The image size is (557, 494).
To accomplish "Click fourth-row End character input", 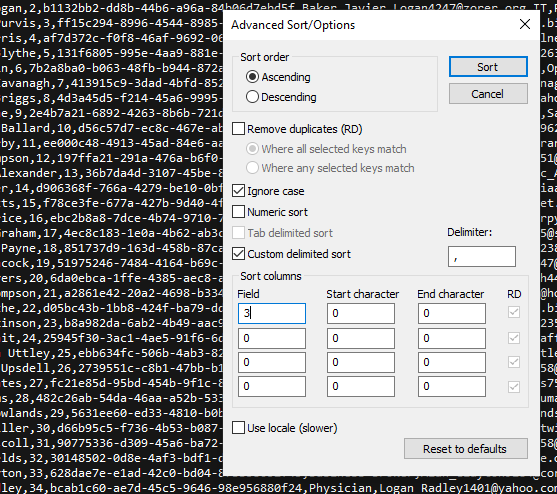I will coord(451,386).
